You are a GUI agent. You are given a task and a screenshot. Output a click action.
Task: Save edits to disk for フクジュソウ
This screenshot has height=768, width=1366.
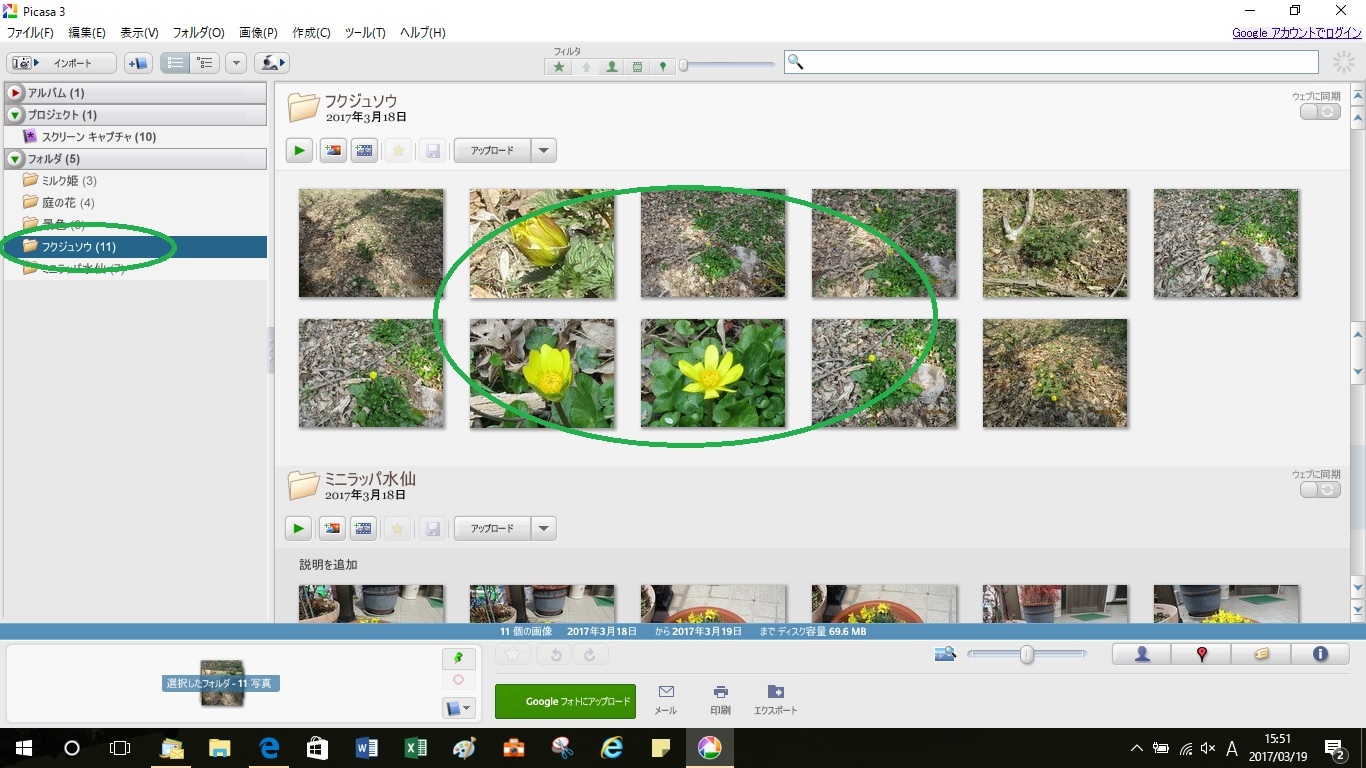tap(433, 151)
